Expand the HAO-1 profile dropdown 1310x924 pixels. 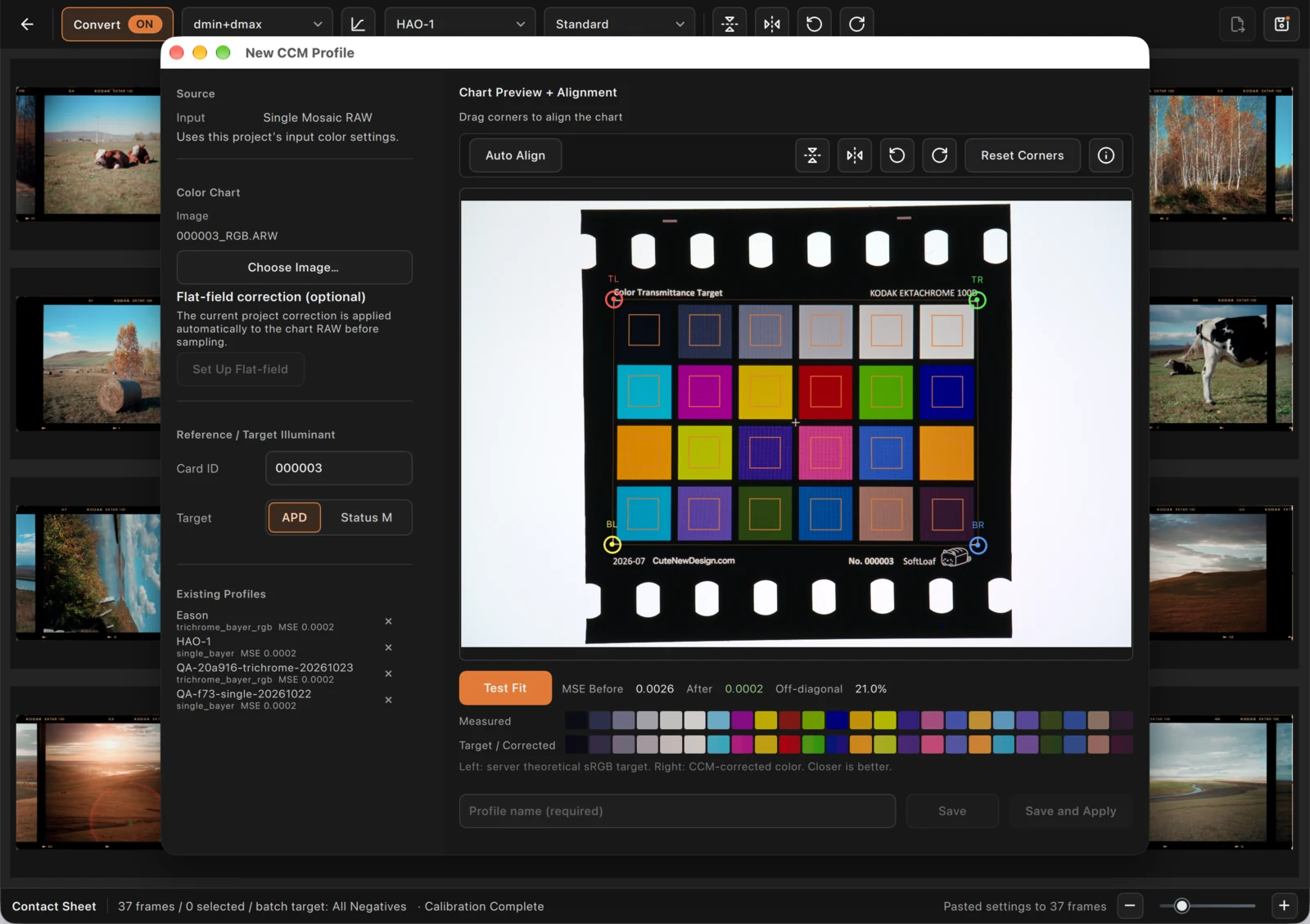coord(459,25)
